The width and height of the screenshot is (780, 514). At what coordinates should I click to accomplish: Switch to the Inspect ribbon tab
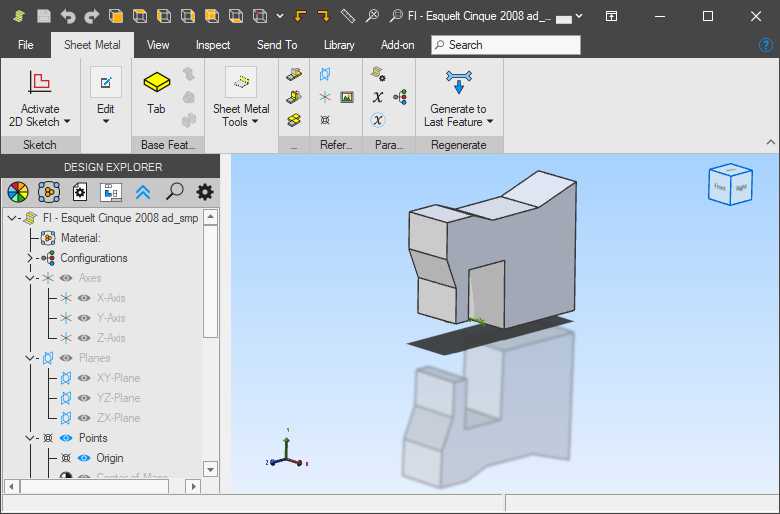point(212,45)
